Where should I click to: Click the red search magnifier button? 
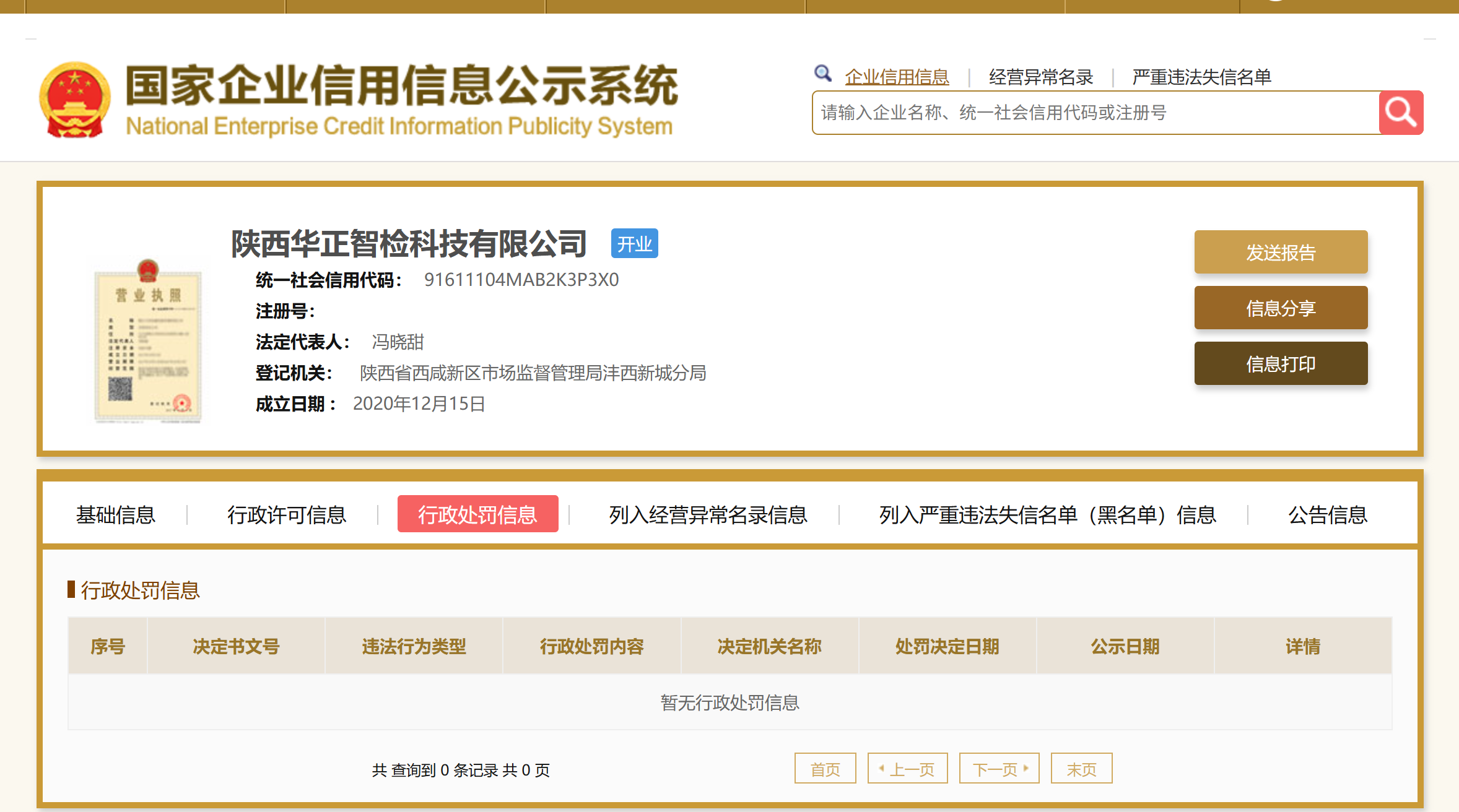click(x=1401, y=113)
